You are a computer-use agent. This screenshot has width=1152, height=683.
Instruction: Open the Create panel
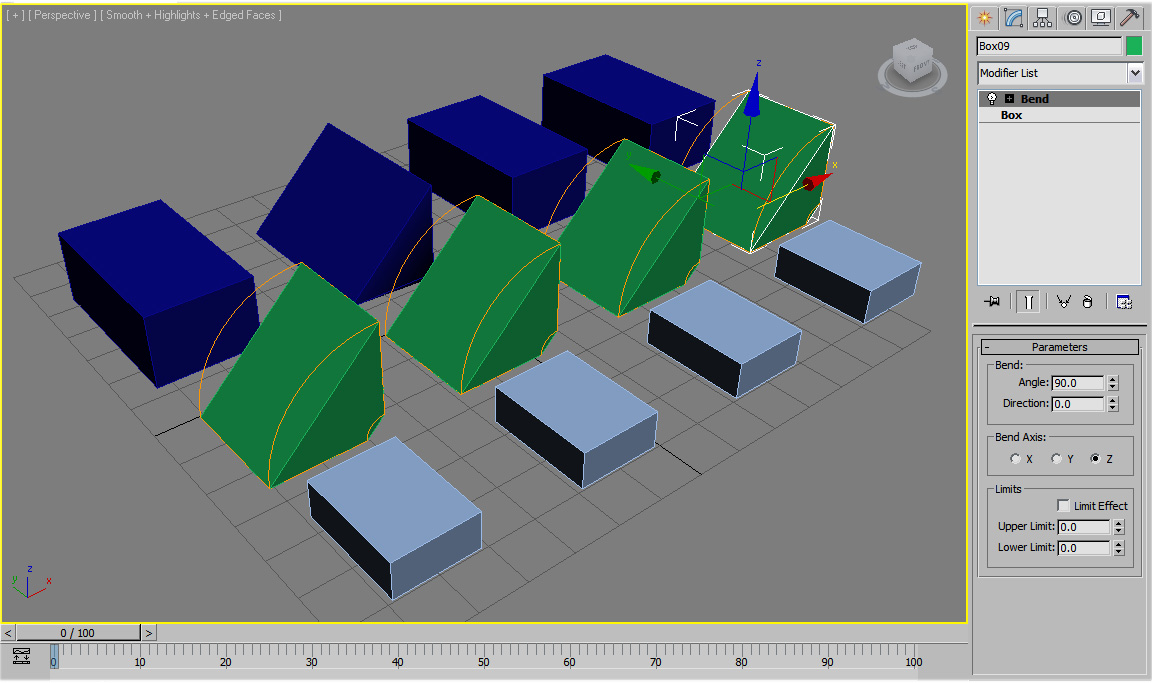(984, 17)
